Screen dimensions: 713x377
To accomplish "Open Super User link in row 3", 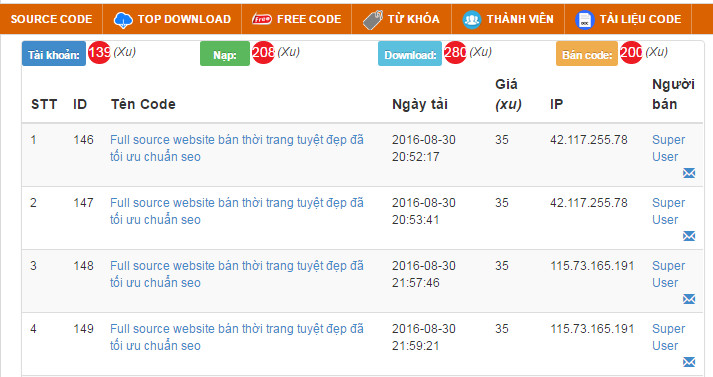I will (668, 274).
